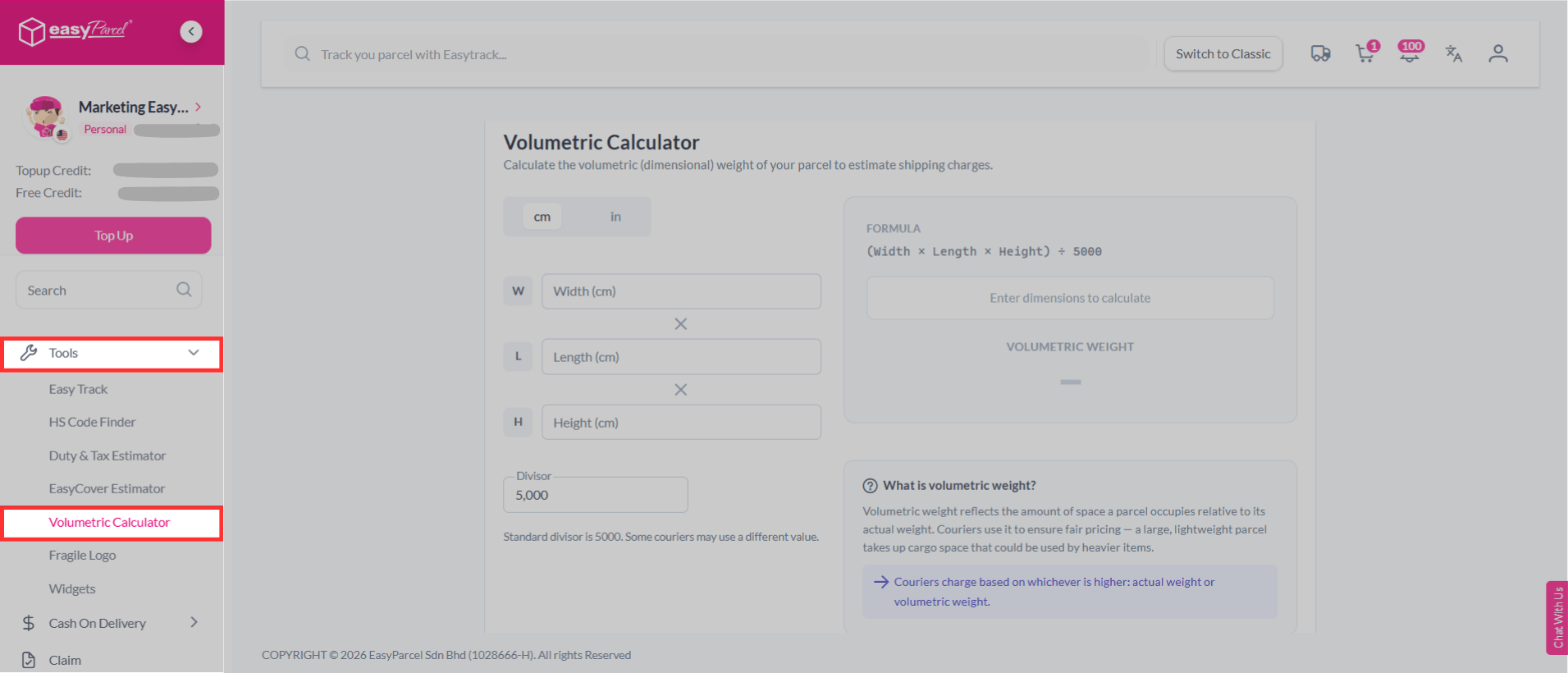1568x673 pixels.
Task: Open Widgets menu item
Action: pos(72,588)
